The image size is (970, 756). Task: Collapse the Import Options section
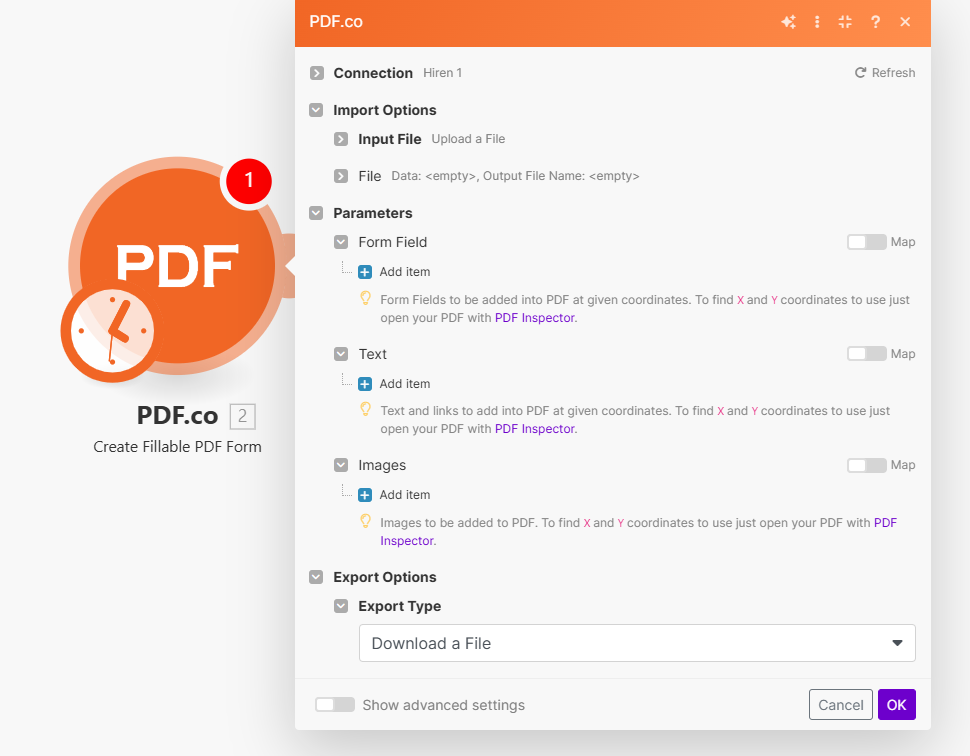tap(316, 110)
